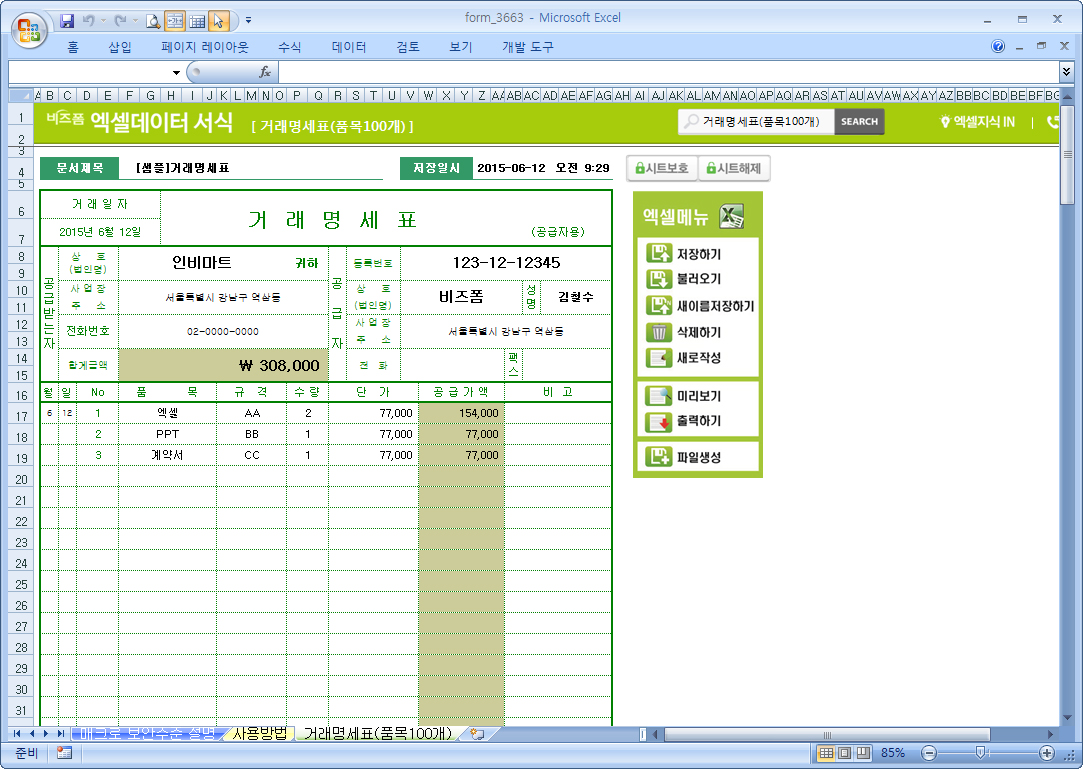
Task: Click the 삭제하기 trash can icon
Action: point(658,333)
